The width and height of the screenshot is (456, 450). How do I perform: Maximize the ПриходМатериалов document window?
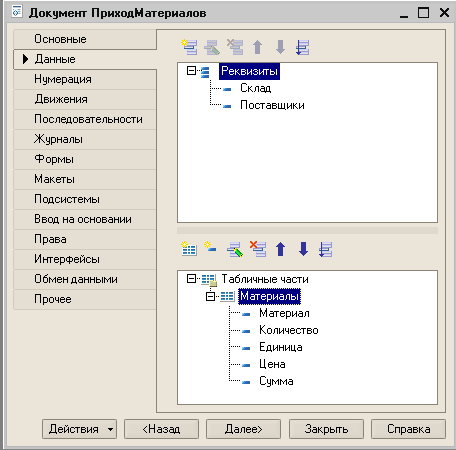point(424,13)
